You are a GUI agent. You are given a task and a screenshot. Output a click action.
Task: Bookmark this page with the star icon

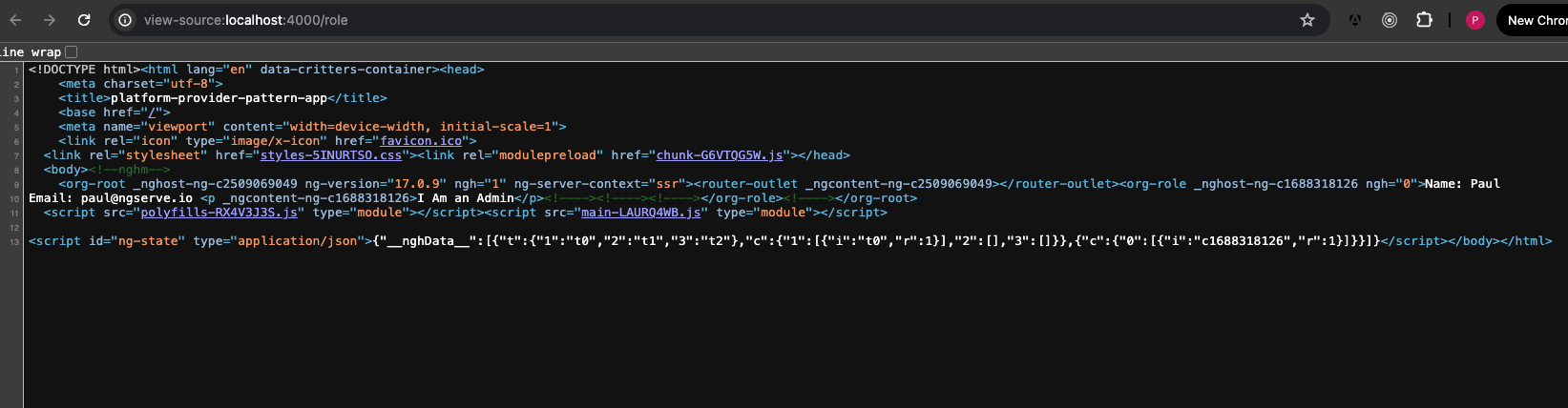(1307, 20)
